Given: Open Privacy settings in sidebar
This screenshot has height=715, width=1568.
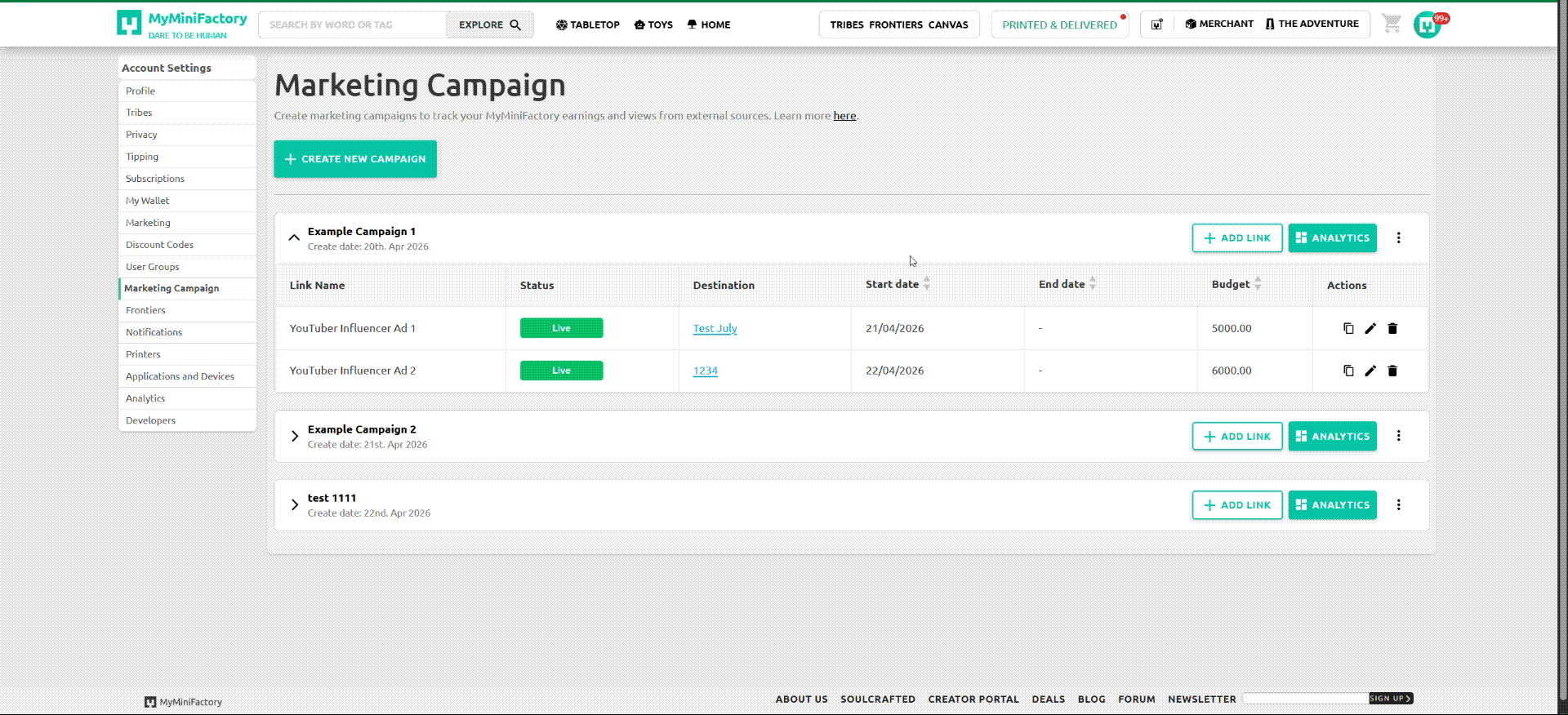Looking at the screenshot, I should click(187, 135).
